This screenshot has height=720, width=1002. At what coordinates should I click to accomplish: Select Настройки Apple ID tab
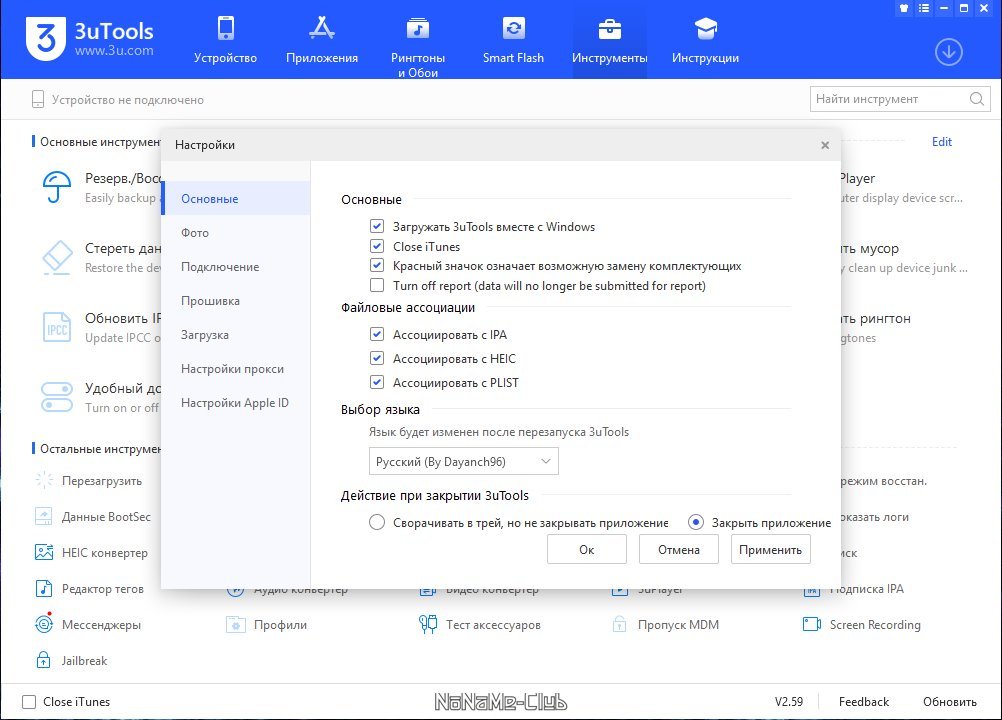(x=236, y=402)
